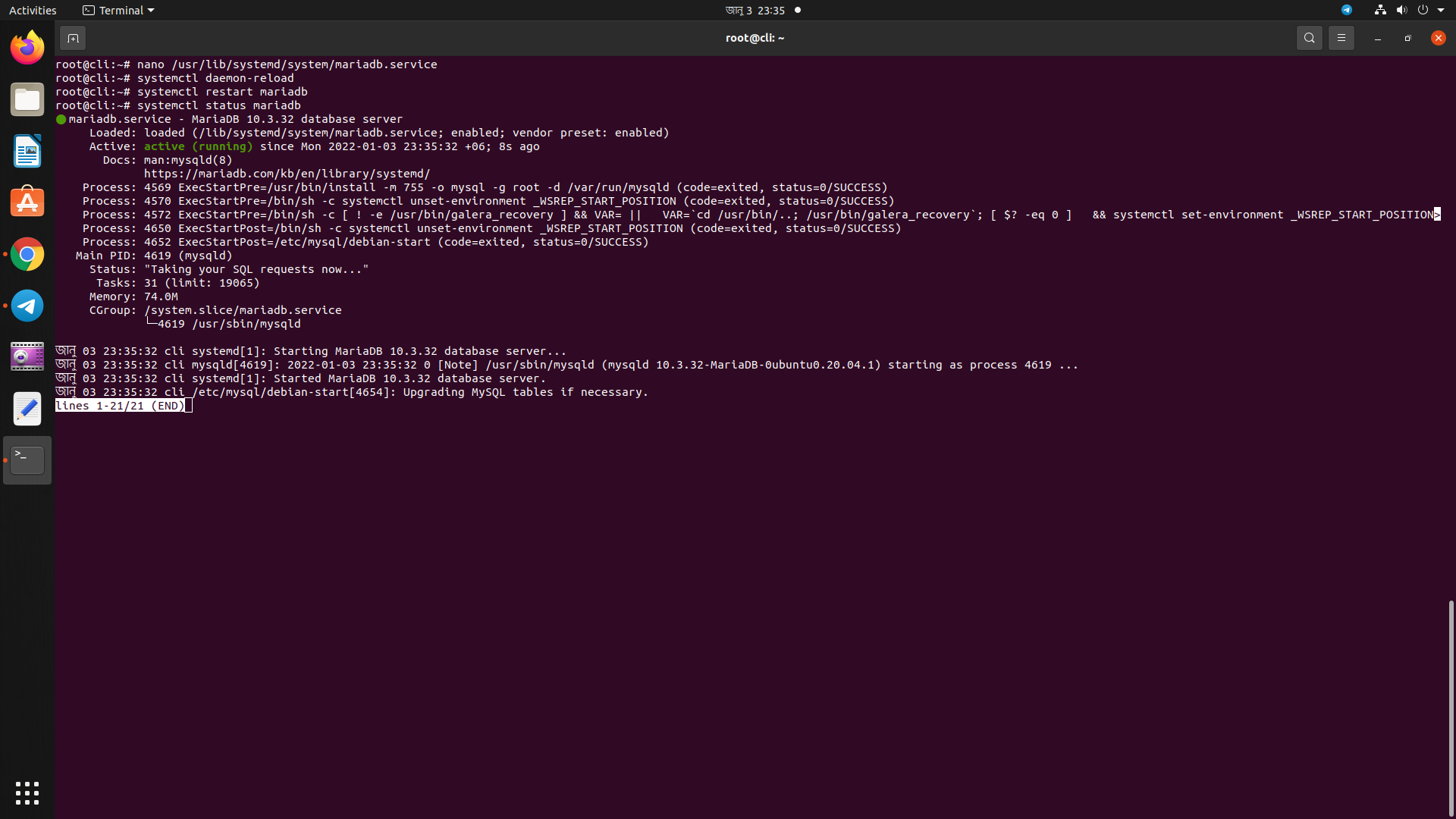
Task: Open the clock and calendar menu
Action: (755, 10)
